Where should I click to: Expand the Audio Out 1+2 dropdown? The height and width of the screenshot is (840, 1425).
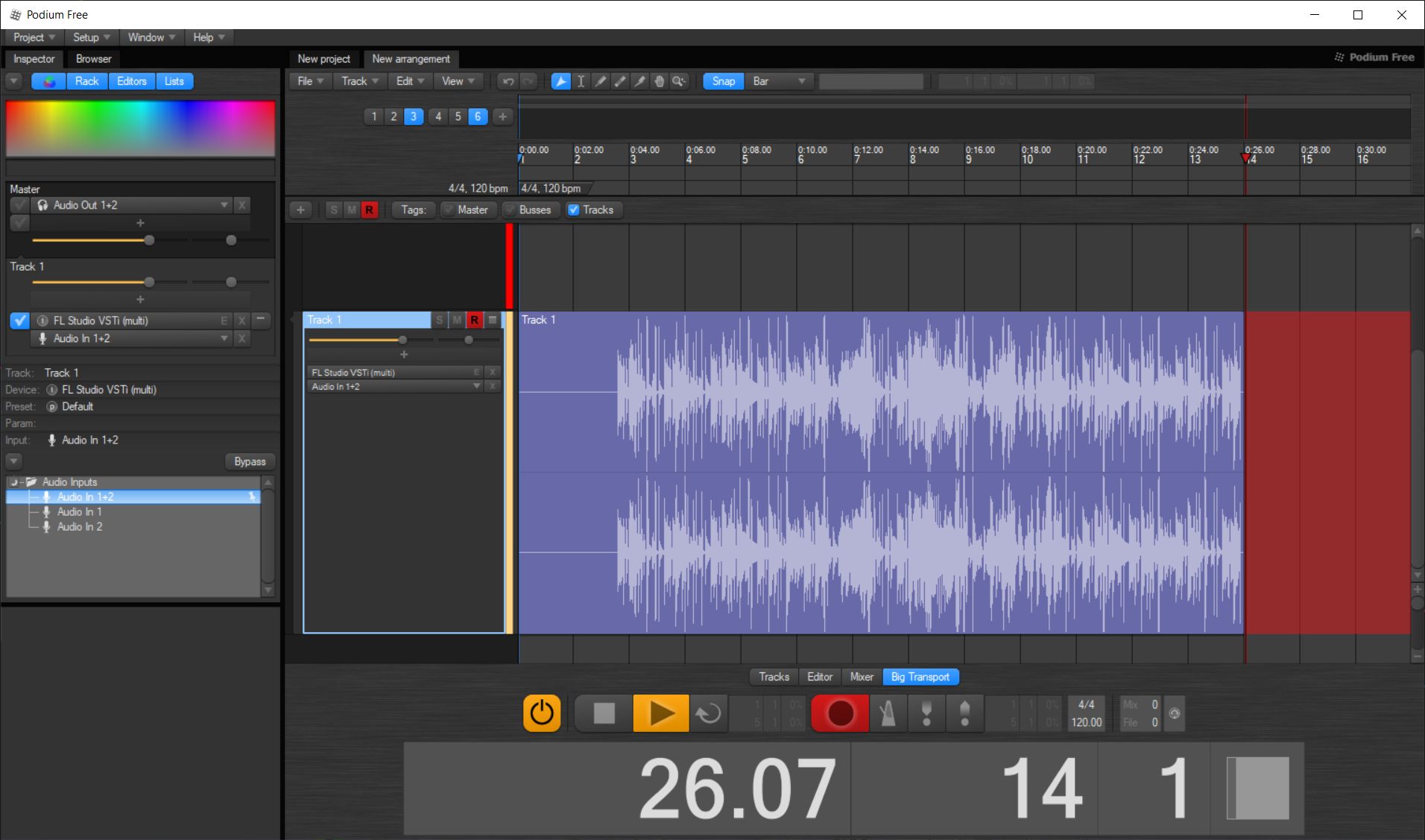click(x=224, y=205)
